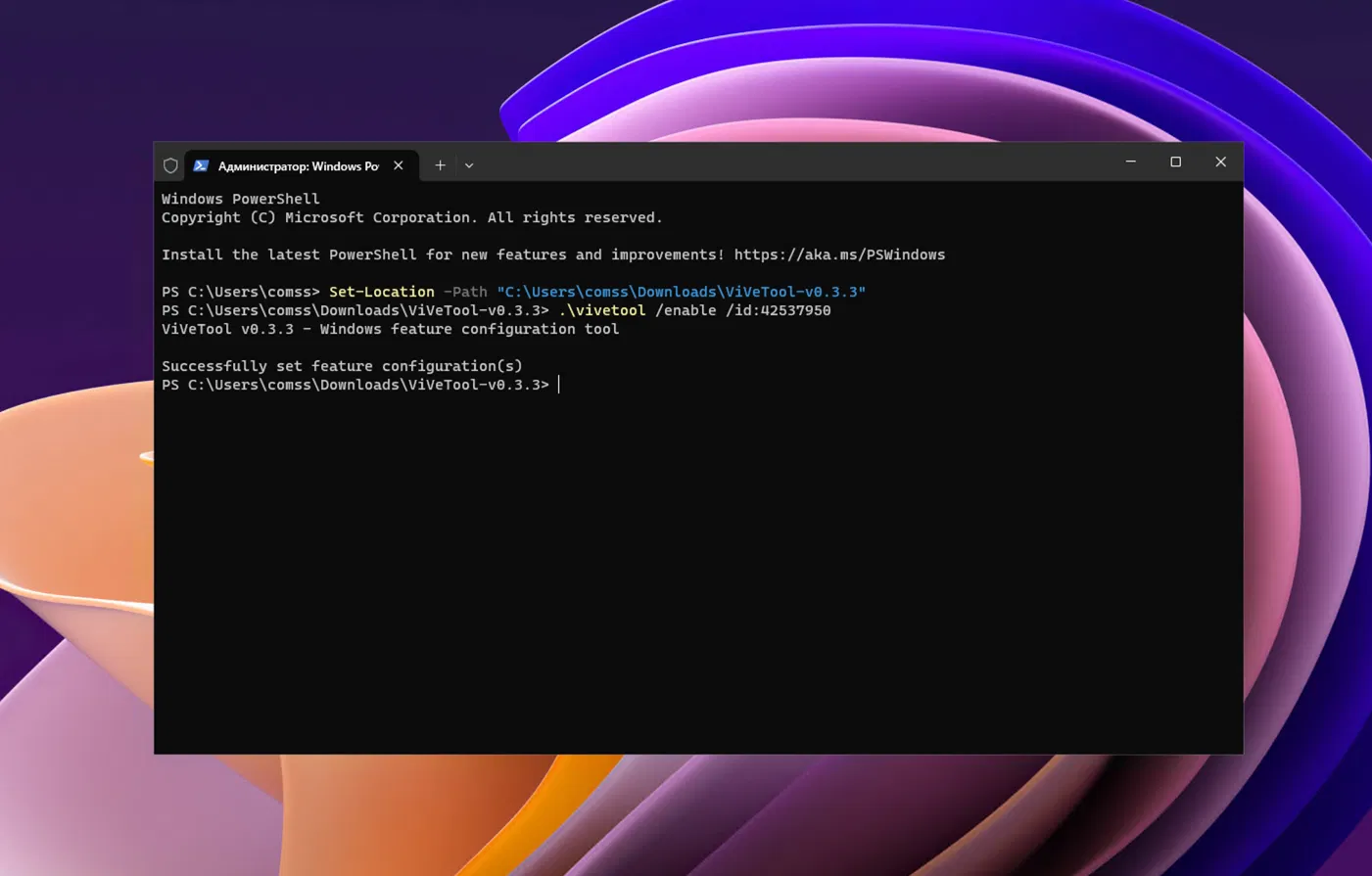Click the .\vivetool command text
Viewport: 1372px width, 876px height.
coord(602,310)
